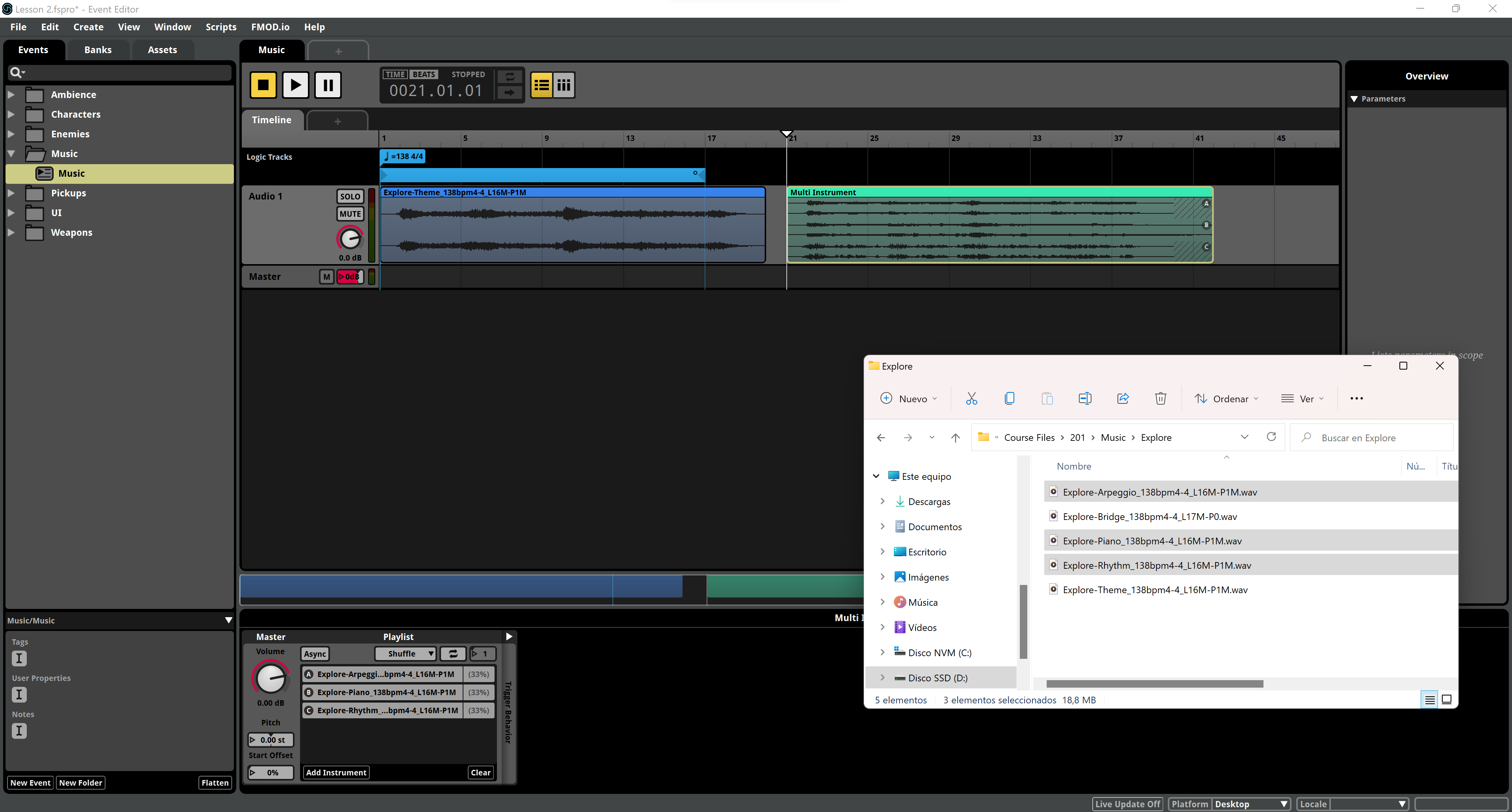Toggle playlist loop icon next to Shuffle

[x=453, y=654]
